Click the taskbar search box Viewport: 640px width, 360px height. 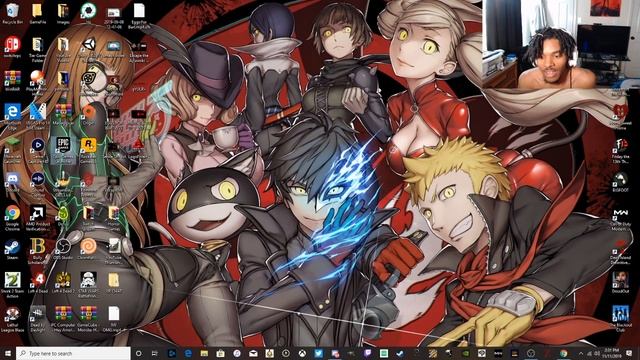pyautogui.click(x=73, y=353)
